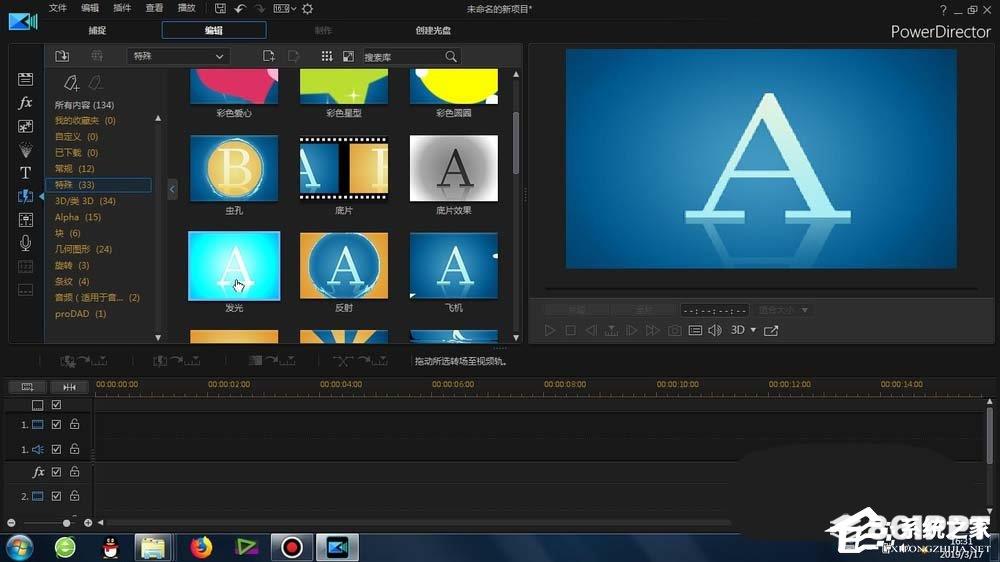Screen dimensions: 1000x562
Task: Select the Alpha (15) tag
Action: [x=78, y=217]
